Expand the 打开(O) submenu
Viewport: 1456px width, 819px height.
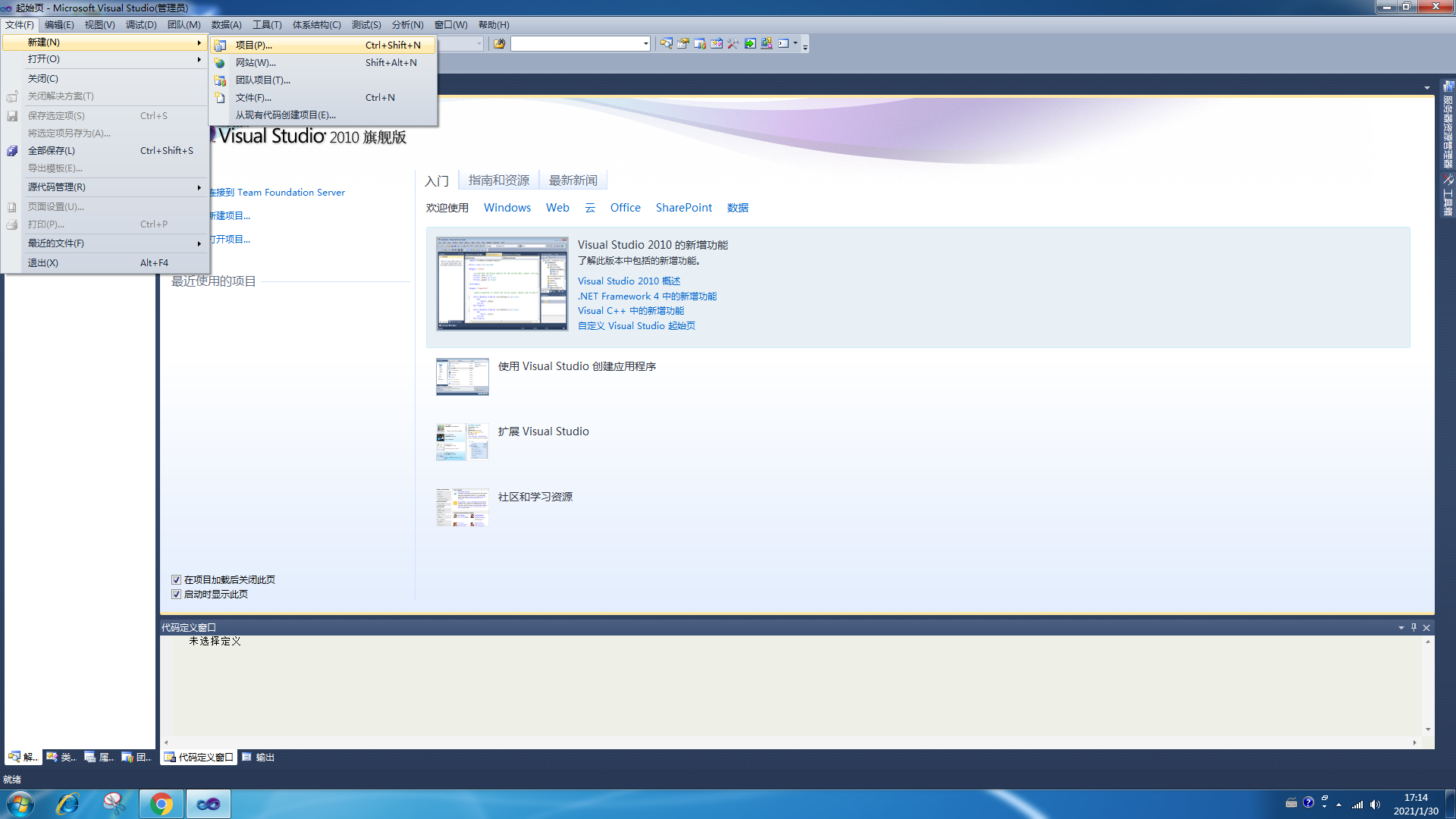pyautogui.click(x=106, y=59)
